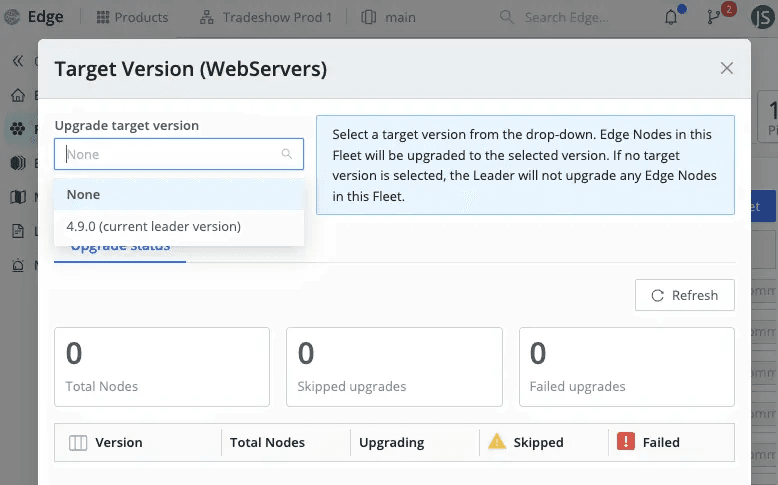This screenshot has height=485, width=778.
Task: Open the main branch selector
Action: coord(388,17)
